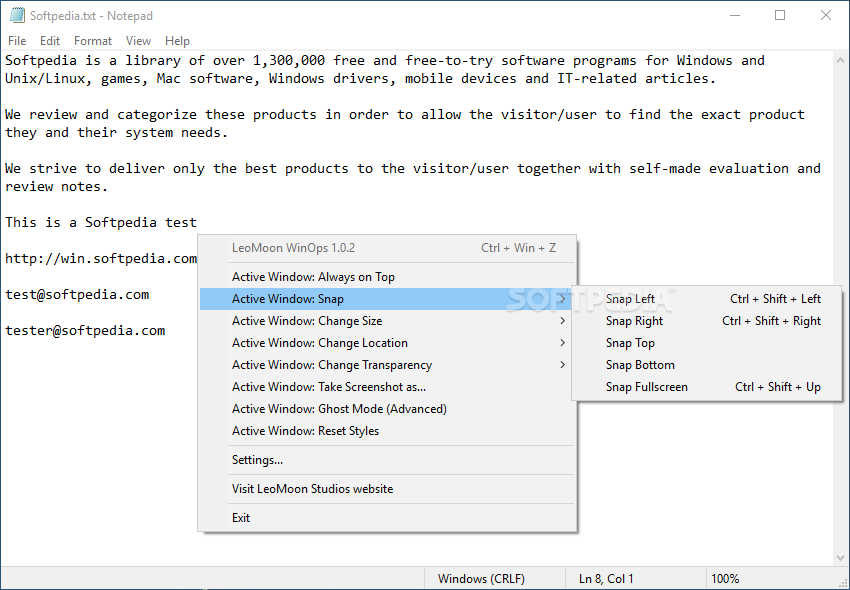Image resolution: width=850 pixels, height=590 pixels.
Task: Minimize the Notepad window
Action: tap(735, 16)
